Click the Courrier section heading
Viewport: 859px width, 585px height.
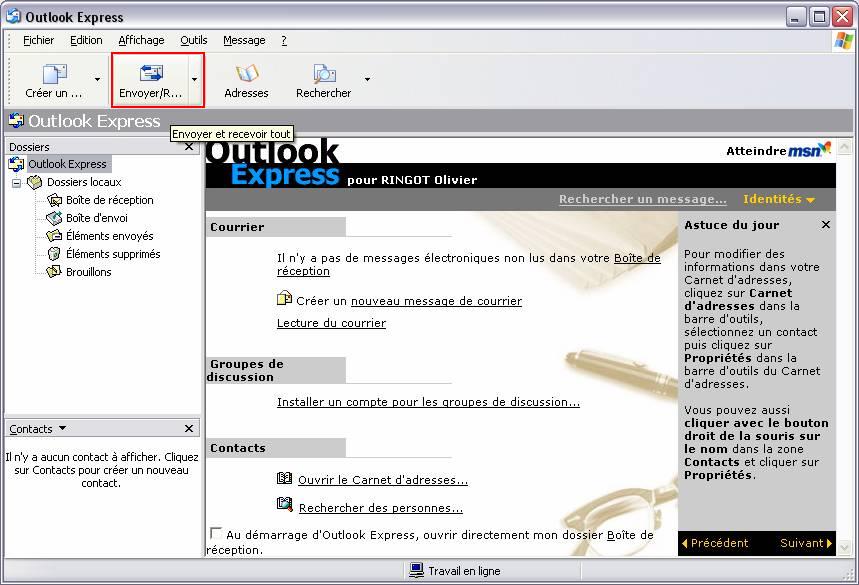(237, 227)
